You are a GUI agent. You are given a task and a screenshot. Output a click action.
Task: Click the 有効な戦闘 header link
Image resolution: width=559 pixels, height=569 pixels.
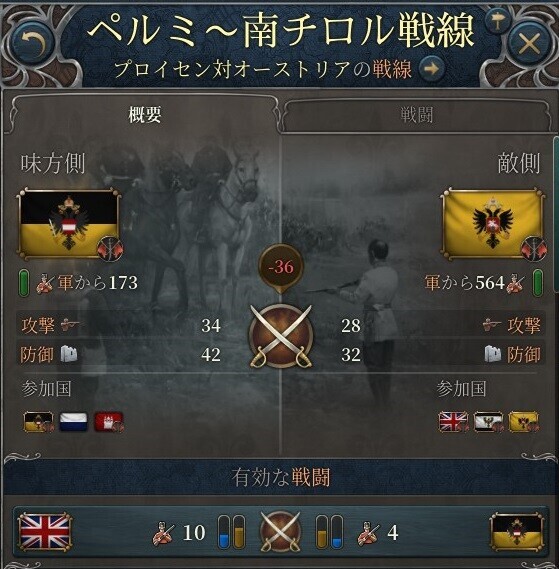coord(281,477)
